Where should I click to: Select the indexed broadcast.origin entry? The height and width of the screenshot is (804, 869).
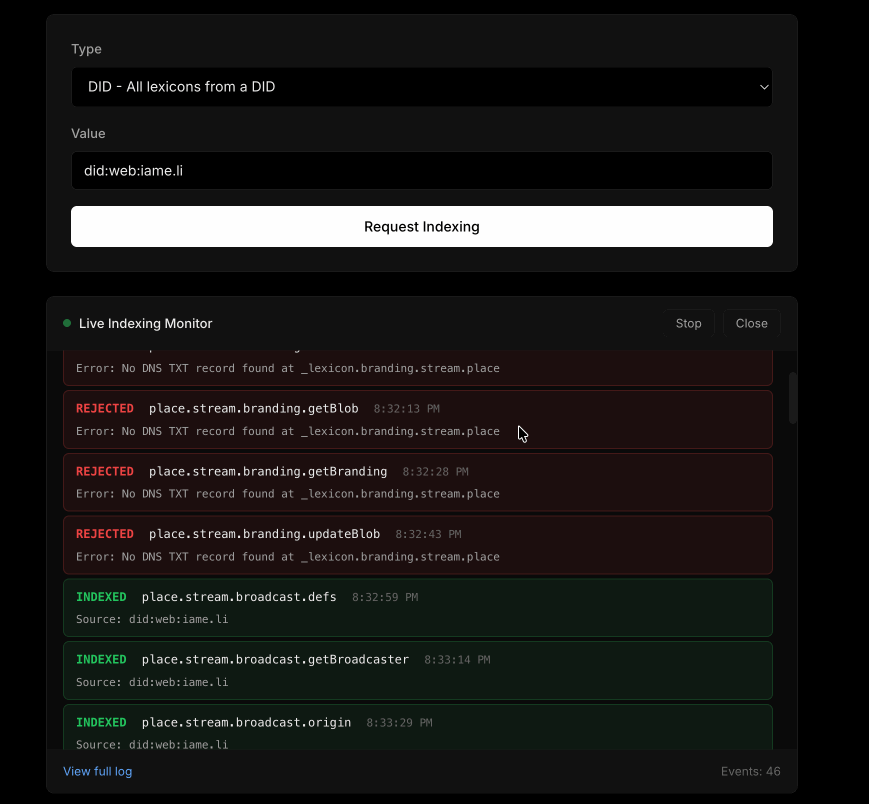(417, 731)
